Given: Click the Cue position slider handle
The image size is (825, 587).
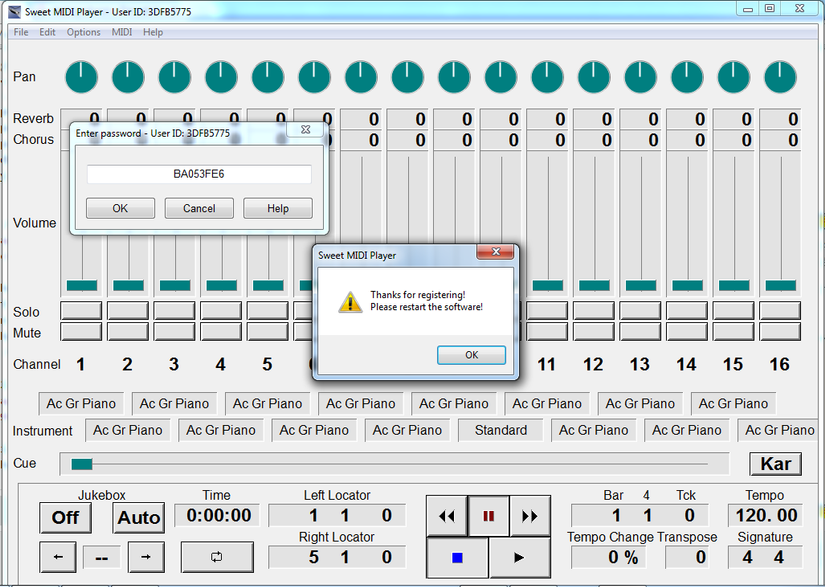Looking at the screenshot, I should [x=82, y=464].
